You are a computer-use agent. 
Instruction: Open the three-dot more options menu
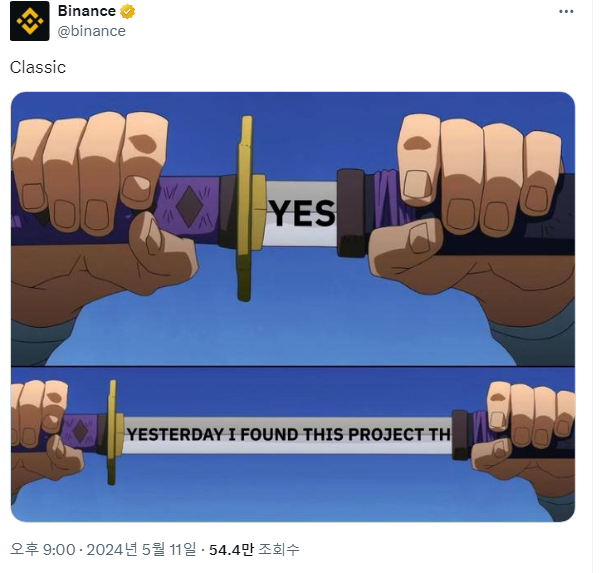566,12
